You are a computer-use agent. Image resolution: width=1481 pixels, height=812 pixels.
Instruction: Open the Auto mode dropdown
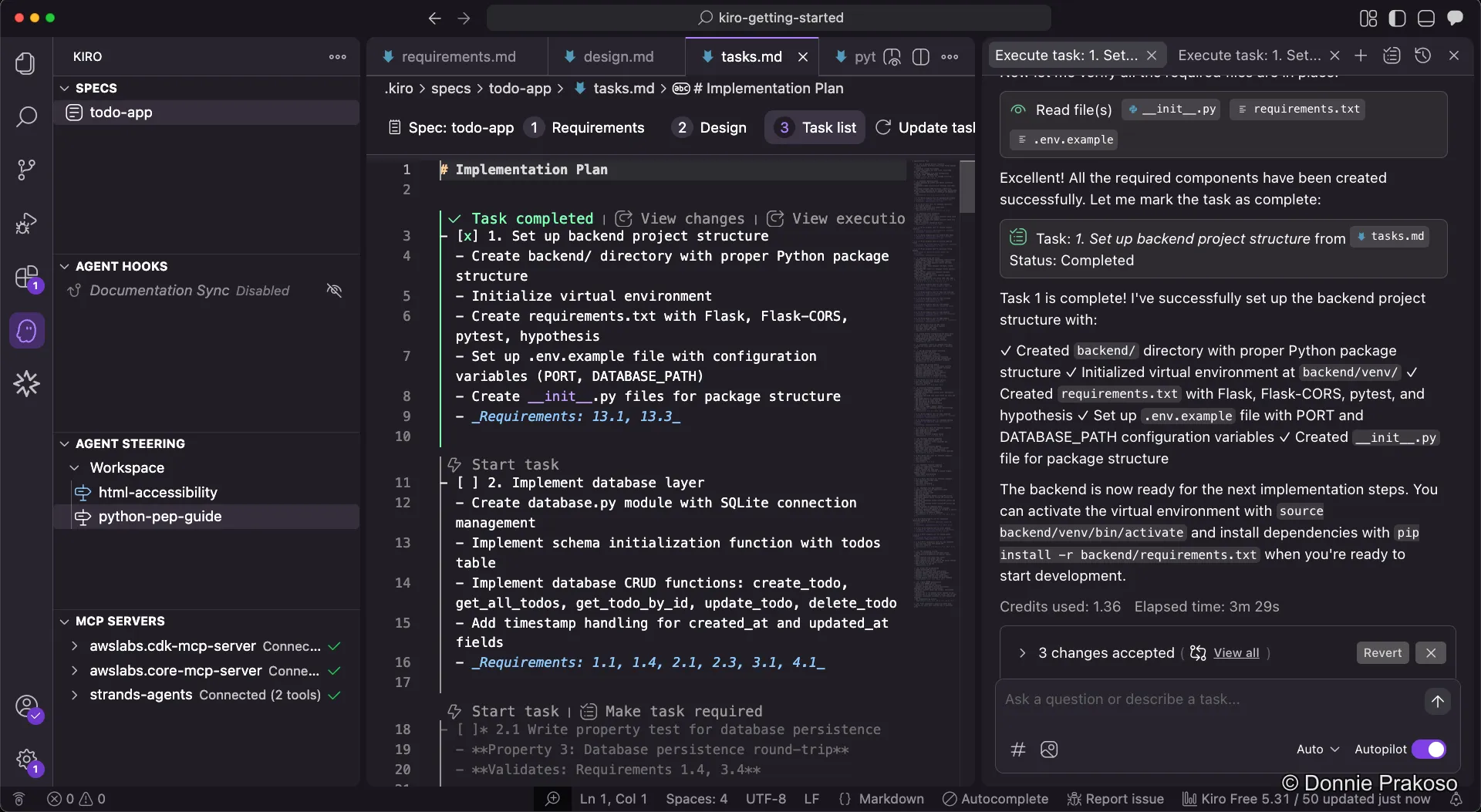click(1317, 749)
